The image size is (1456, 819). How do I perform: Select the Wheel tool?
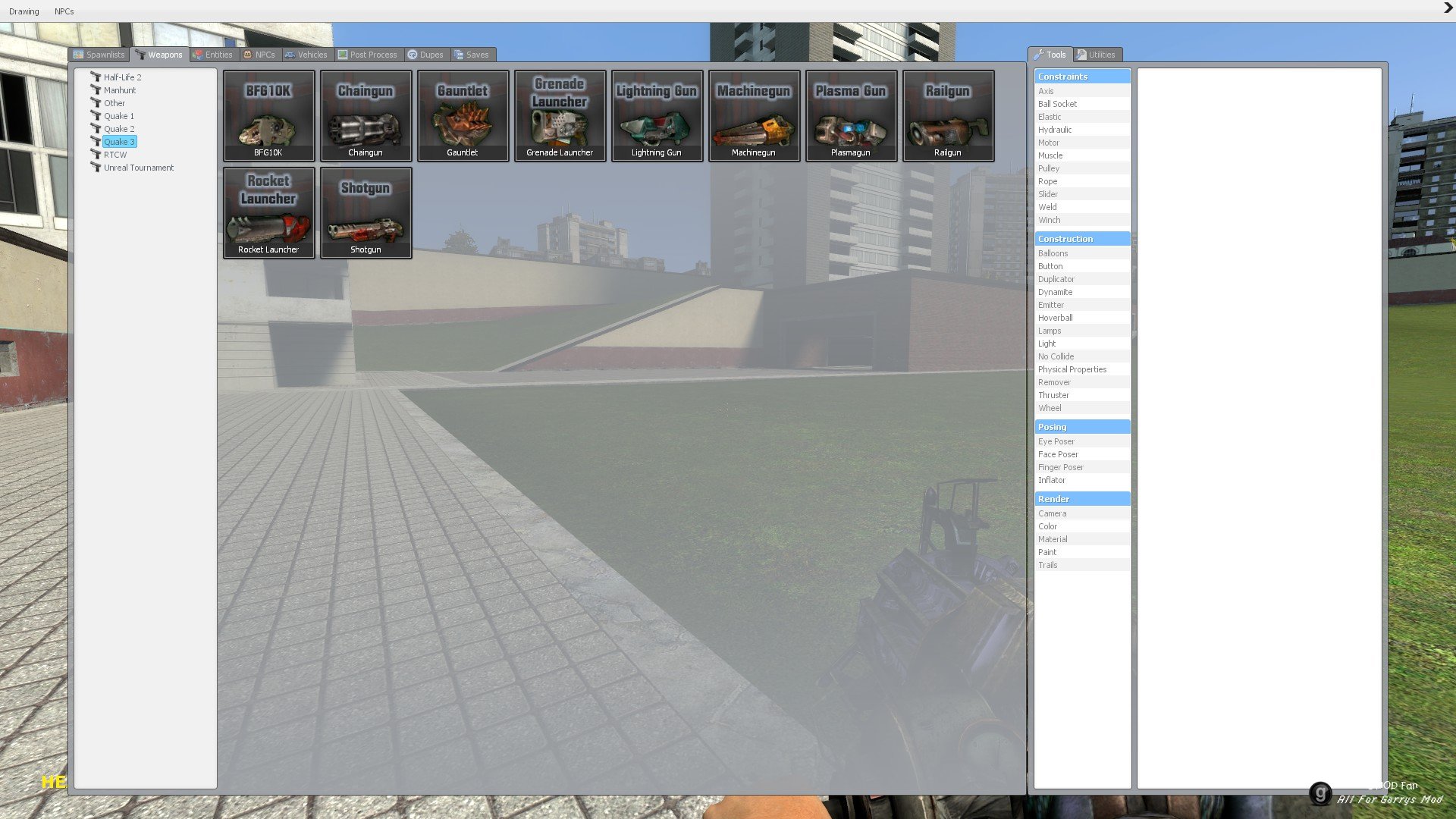[x=1082, y=408]
